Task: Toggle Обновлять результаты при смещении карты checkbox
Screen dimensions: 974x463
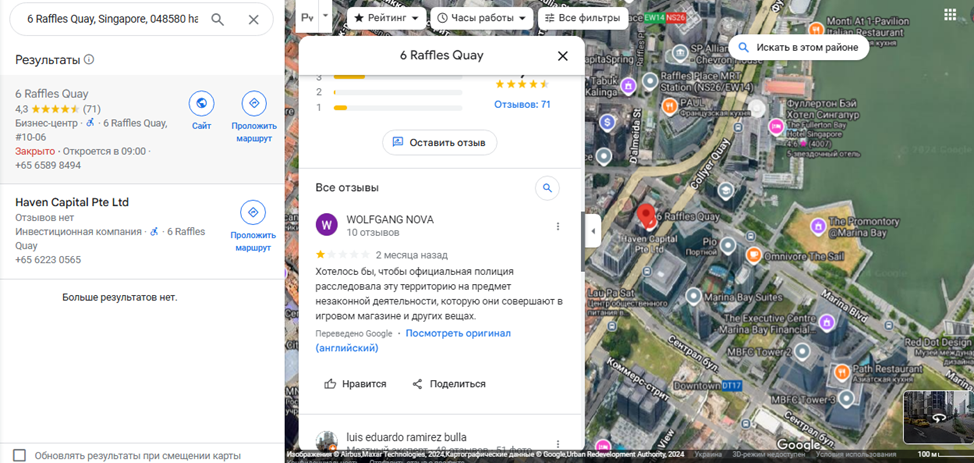Action: [20, 456]
